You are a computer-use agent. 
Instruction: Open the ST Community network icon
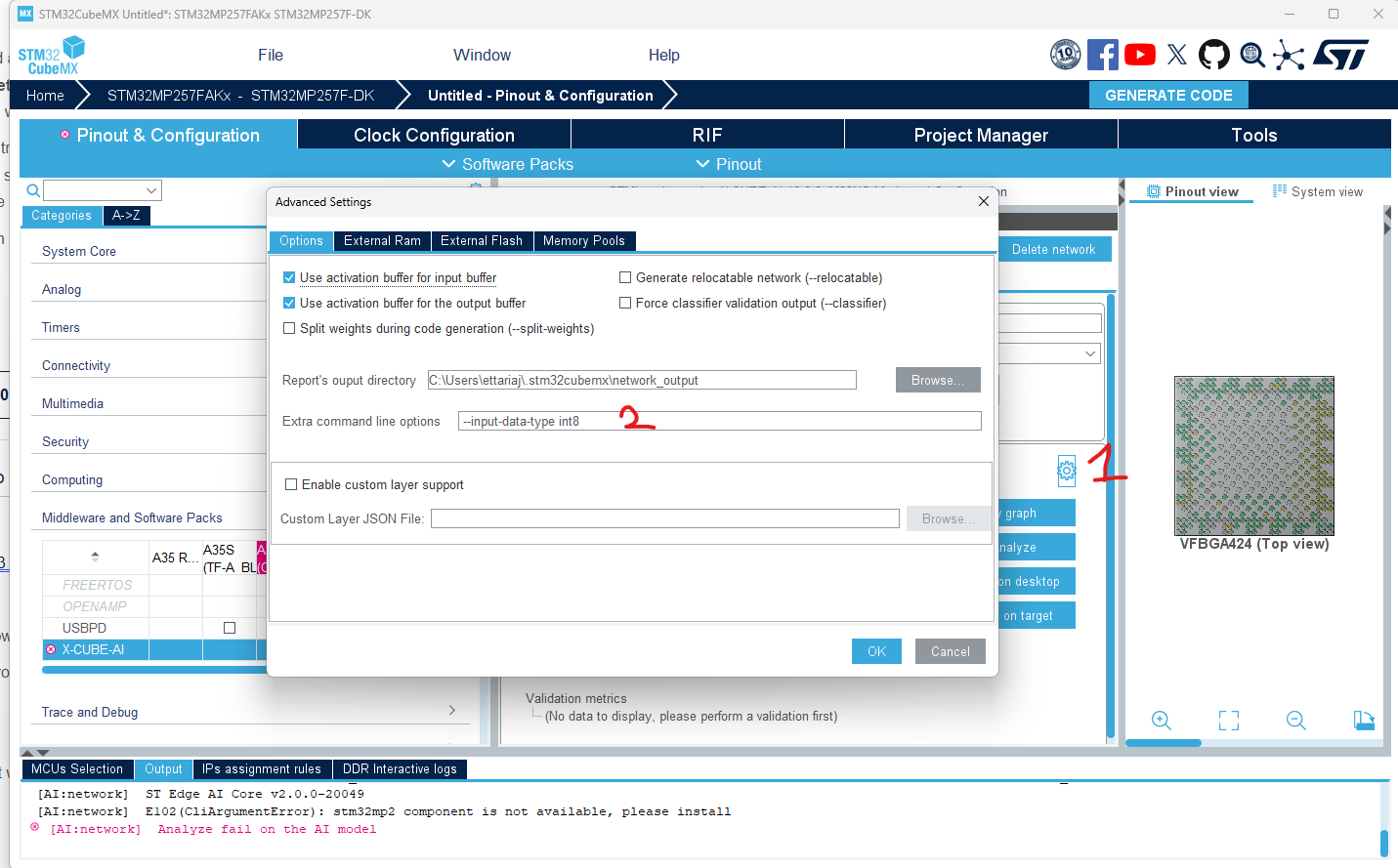coord(1289,55)
